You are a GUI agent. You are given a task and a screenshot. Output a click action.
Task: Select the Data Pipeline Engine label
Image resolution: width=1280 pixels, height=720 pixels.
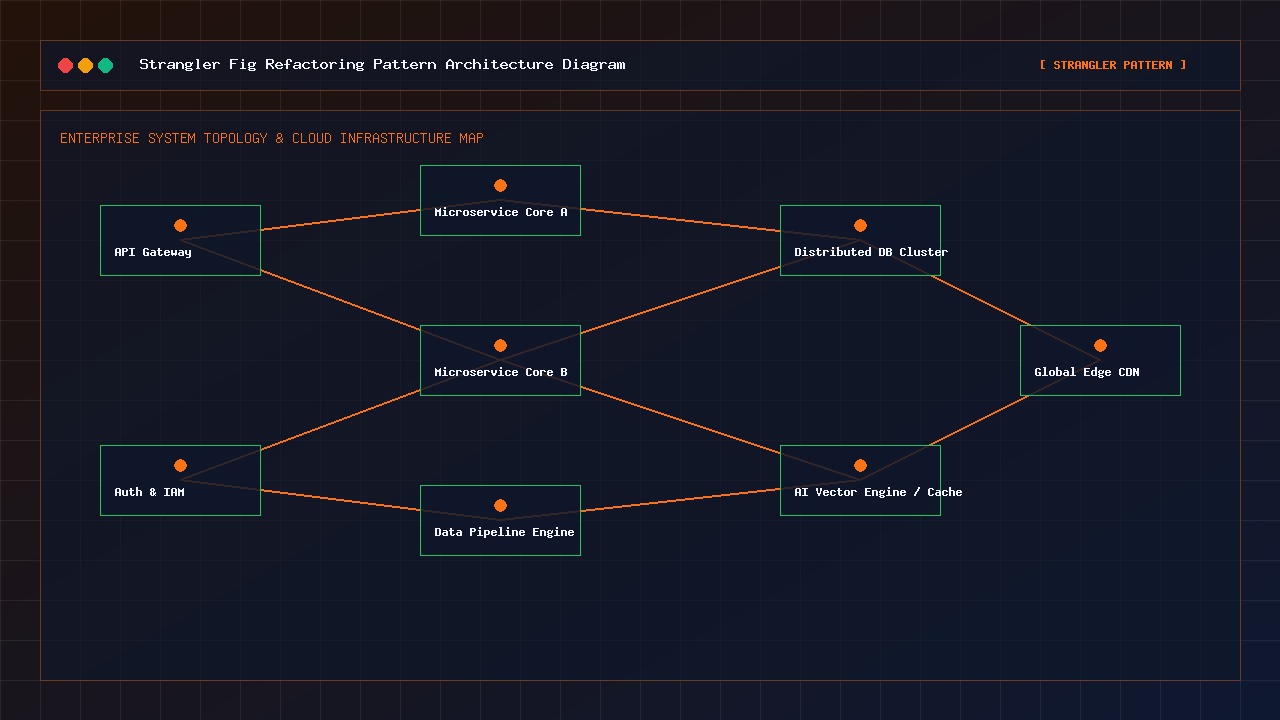tap(504, 532)
